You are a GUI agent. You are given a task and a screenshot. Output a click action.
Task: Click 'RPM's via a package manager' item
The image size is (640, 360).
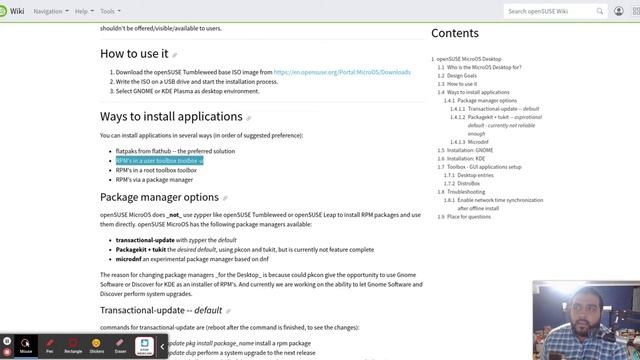click(154, 180)
